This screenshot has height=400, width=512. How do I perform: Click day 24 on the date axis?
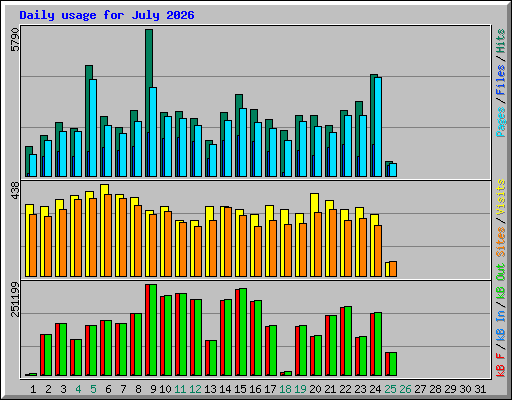375,389
